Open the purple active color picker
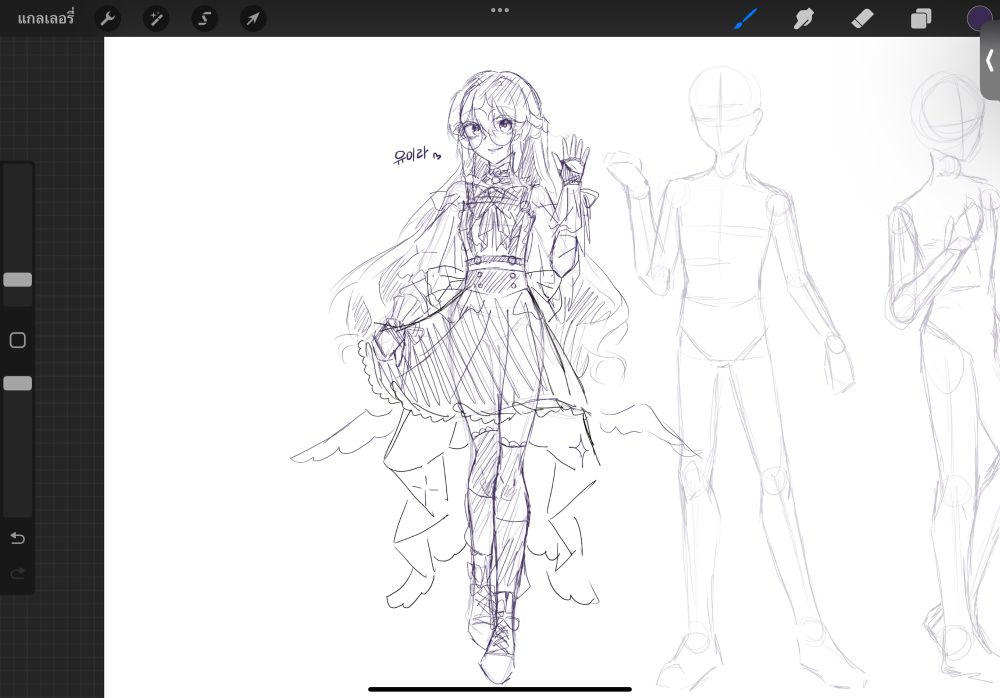Viewport: 1000px width, 698px height. pos(980,19)
